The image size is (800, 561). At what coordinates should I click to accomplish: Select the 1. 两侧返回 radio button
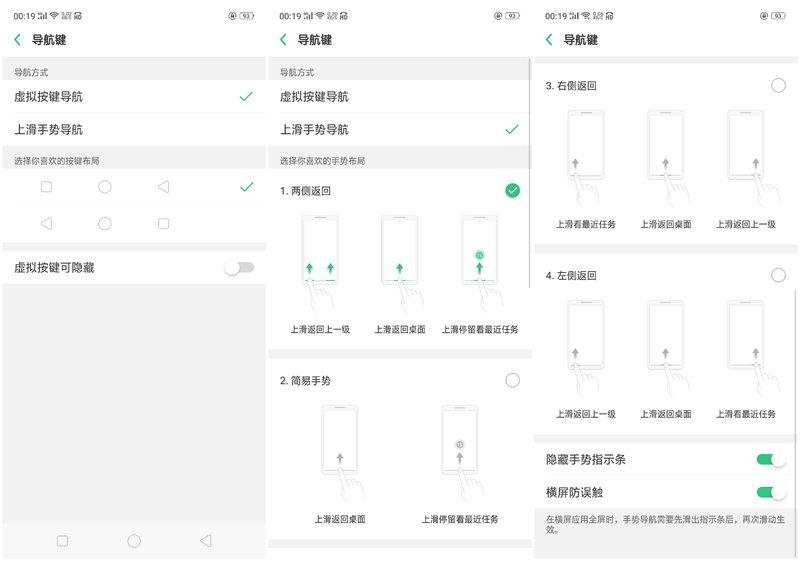pos(512,190)
